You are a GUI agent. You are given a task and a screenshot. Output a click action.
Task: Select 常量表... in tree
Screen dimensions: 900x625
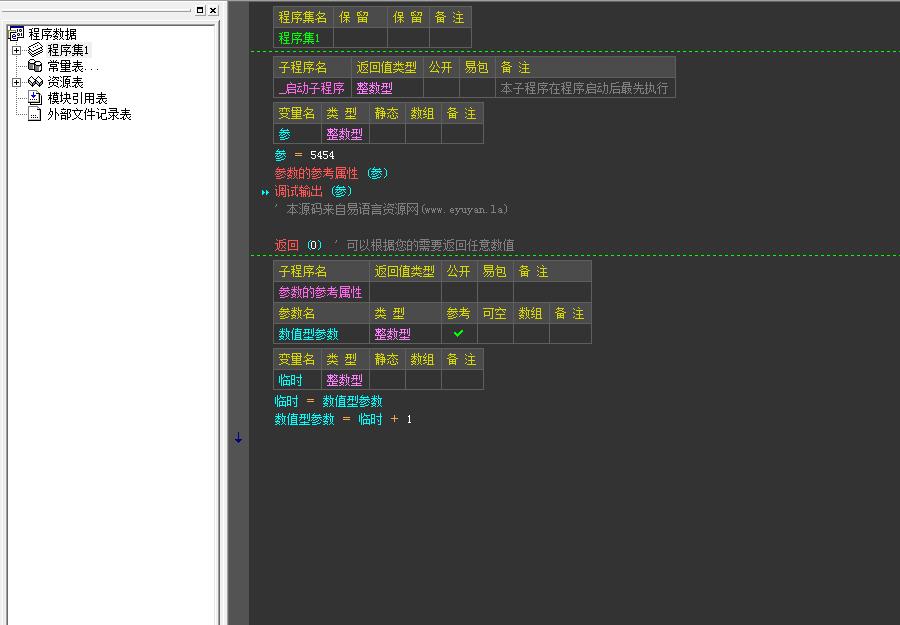pos(72,66)
